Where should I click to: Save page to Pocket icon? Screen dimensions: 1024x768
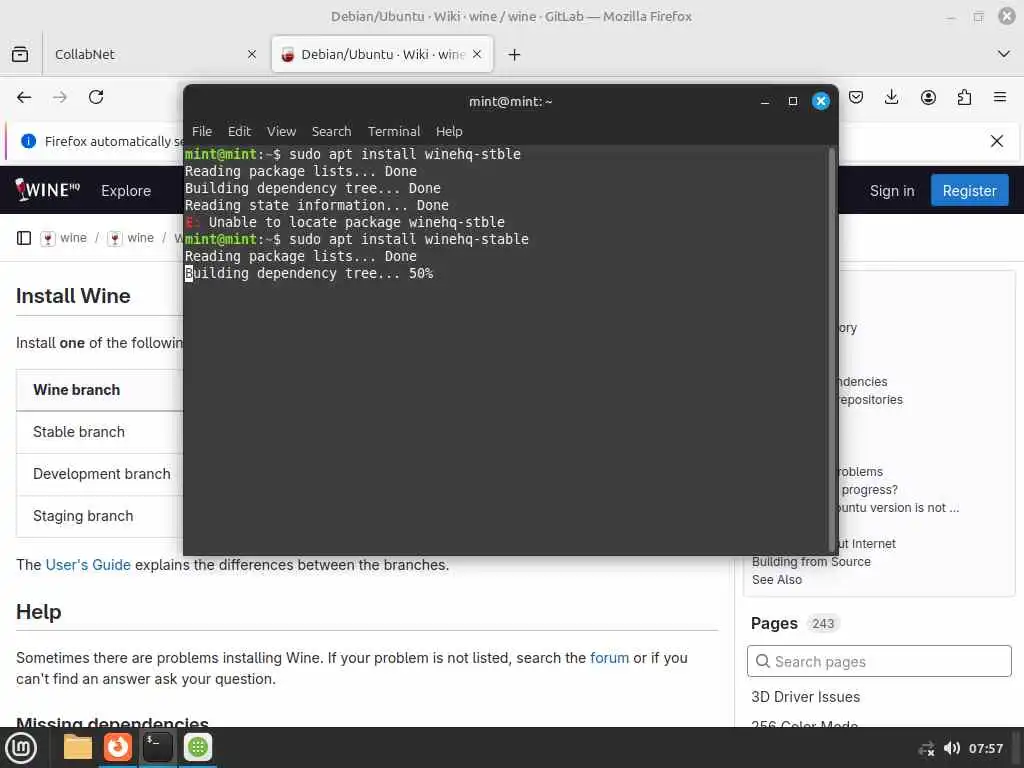(x=856, y=97)
